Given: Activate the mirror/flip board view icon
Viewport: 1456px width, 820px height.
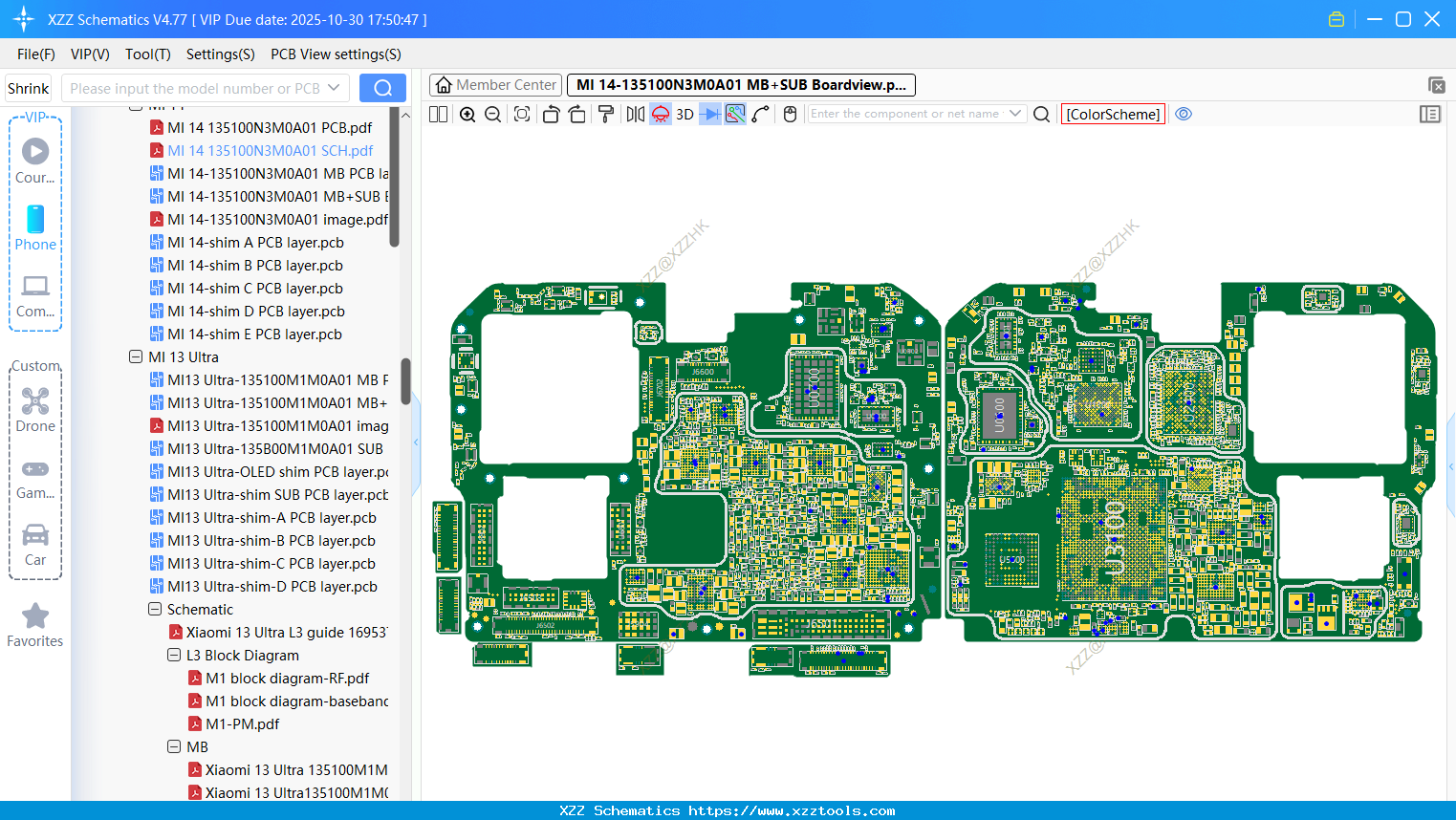Looking at the screenshot, I should click(634, 114).
